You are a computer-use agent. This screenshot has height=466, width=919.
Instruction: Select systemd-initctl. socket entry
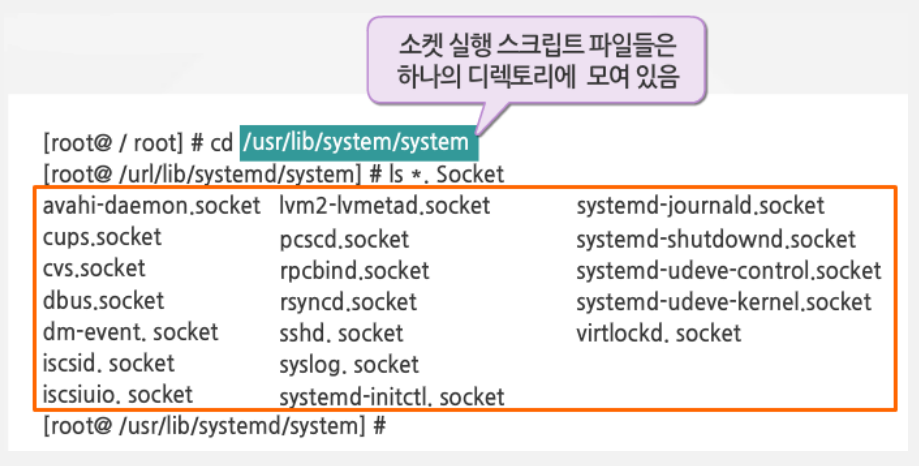coord(392,397)
